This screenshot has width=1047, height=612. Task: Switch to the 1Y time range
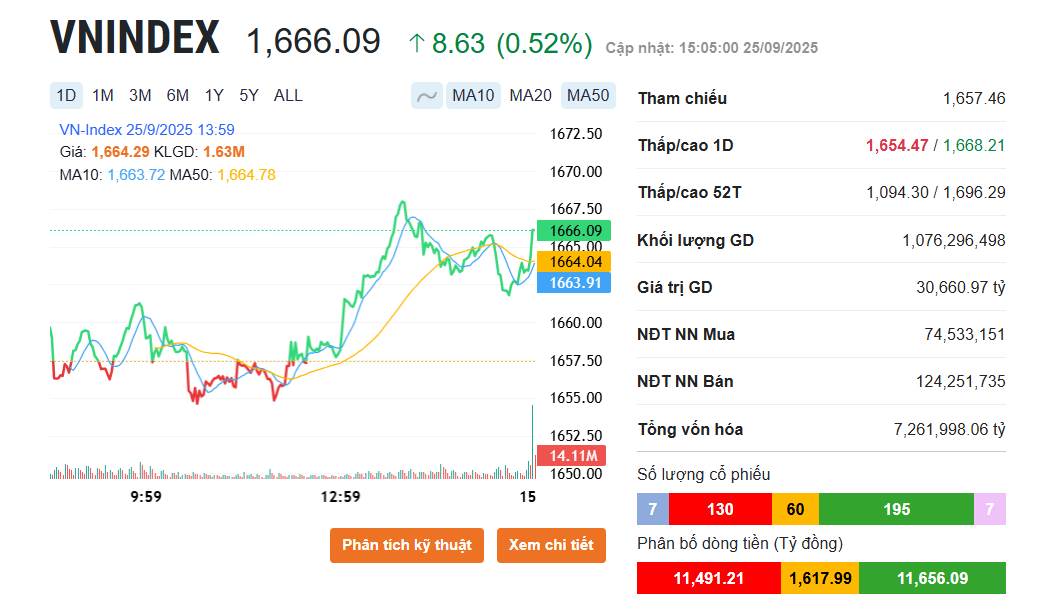coord(214,95)
